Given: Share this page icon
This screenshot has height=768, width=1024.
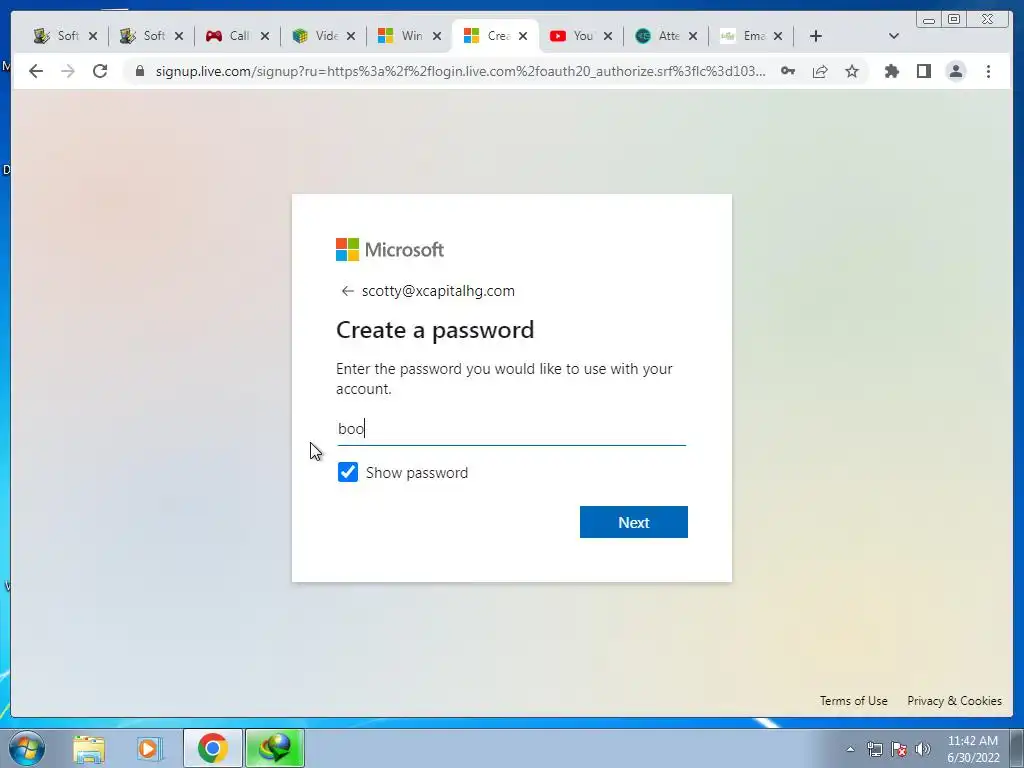Looking at the screenshot, I should click(x=820, y=71).
